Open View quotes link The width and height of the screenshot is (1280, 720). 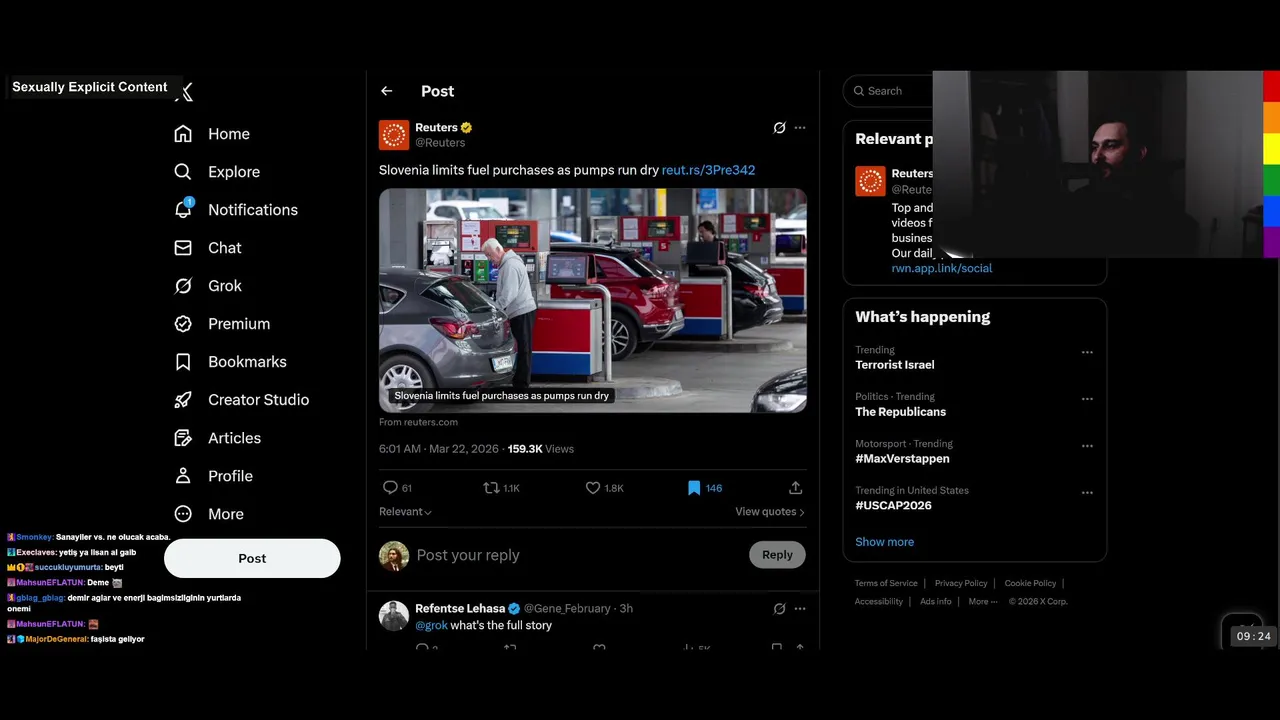[770, 512]
